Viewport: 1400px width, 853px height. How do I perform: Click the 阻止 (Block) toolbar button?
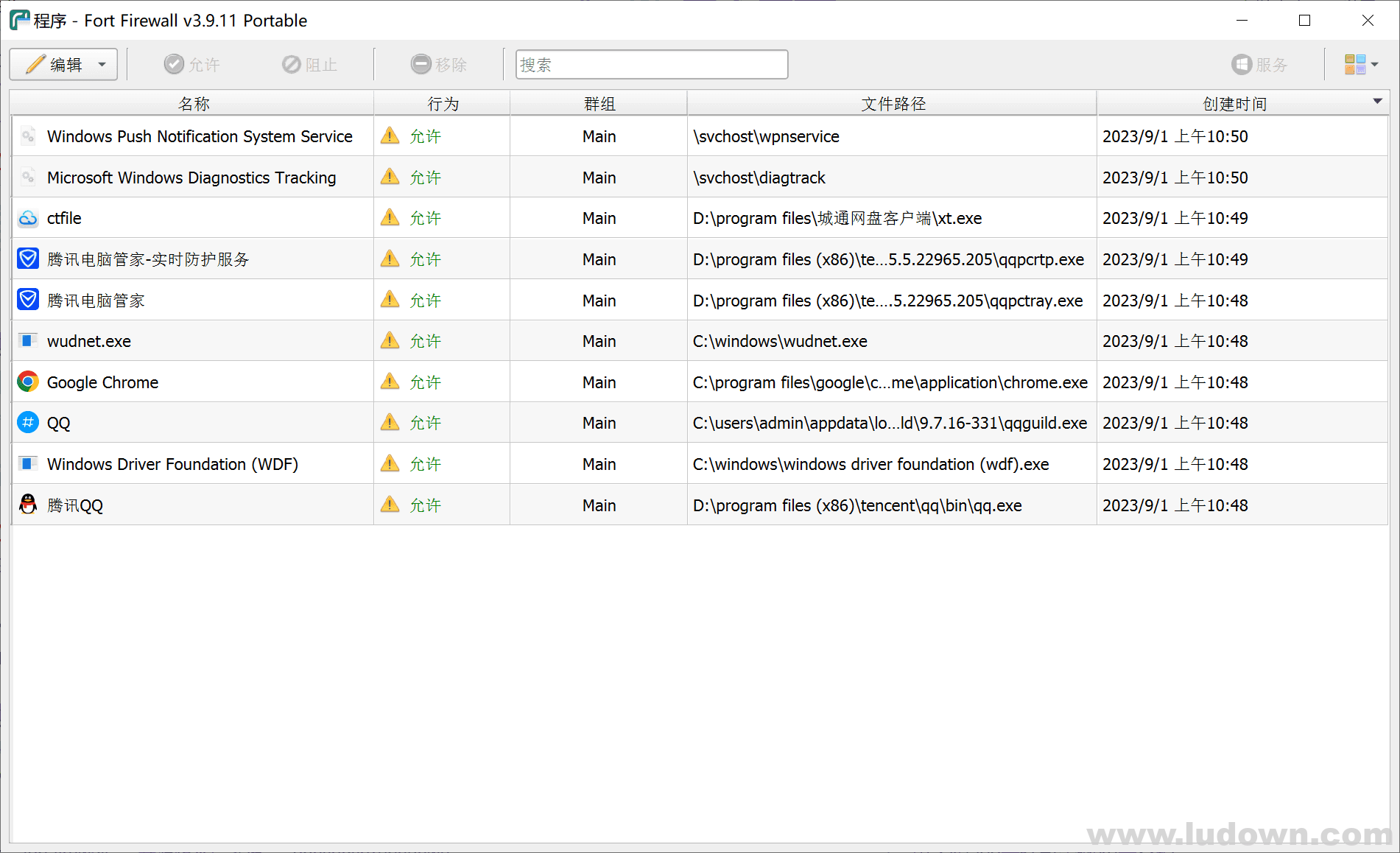pyautogui.click(x=309, y=65)
